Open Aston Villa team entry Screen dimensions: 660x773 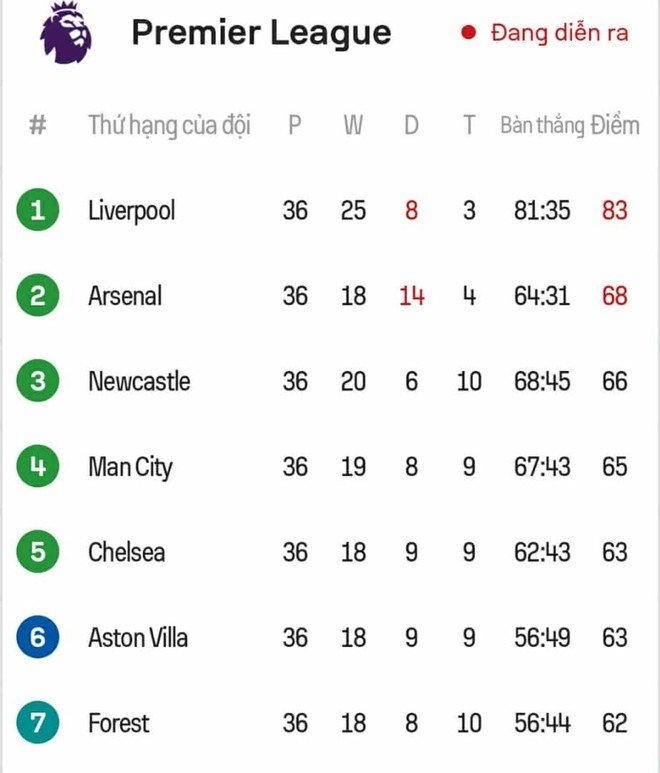coord(138,637)
